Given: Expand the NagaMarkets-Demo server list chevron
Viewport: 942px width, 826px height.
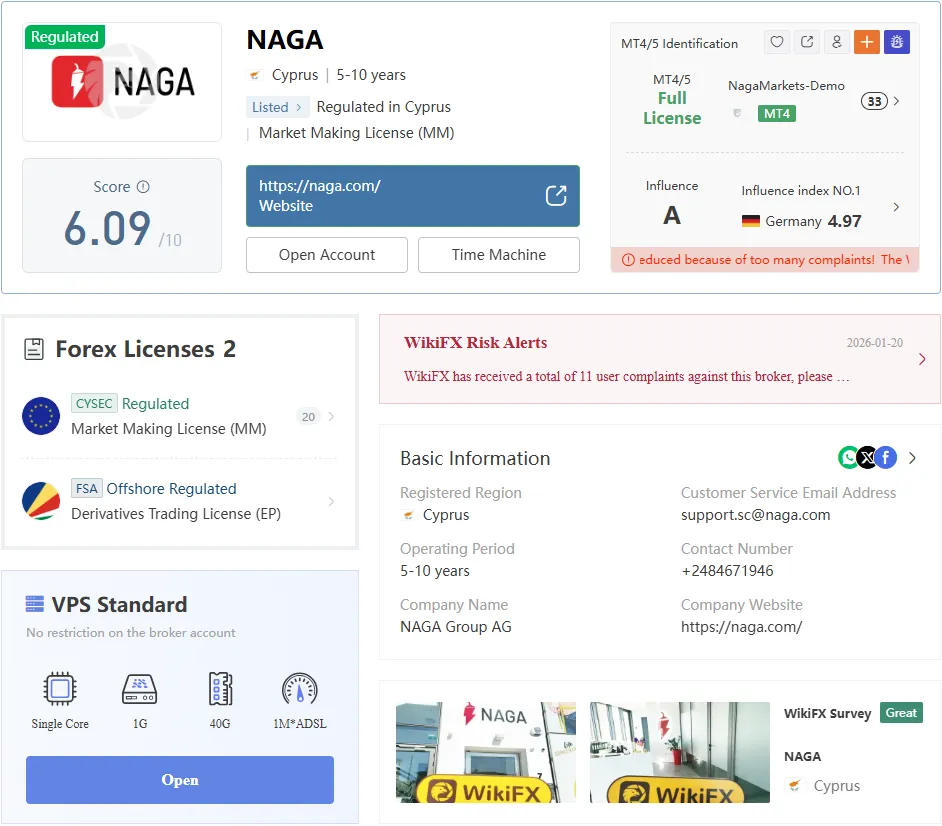Looking at the screenshot, I should pyautogui.click(x=896, y=101).
